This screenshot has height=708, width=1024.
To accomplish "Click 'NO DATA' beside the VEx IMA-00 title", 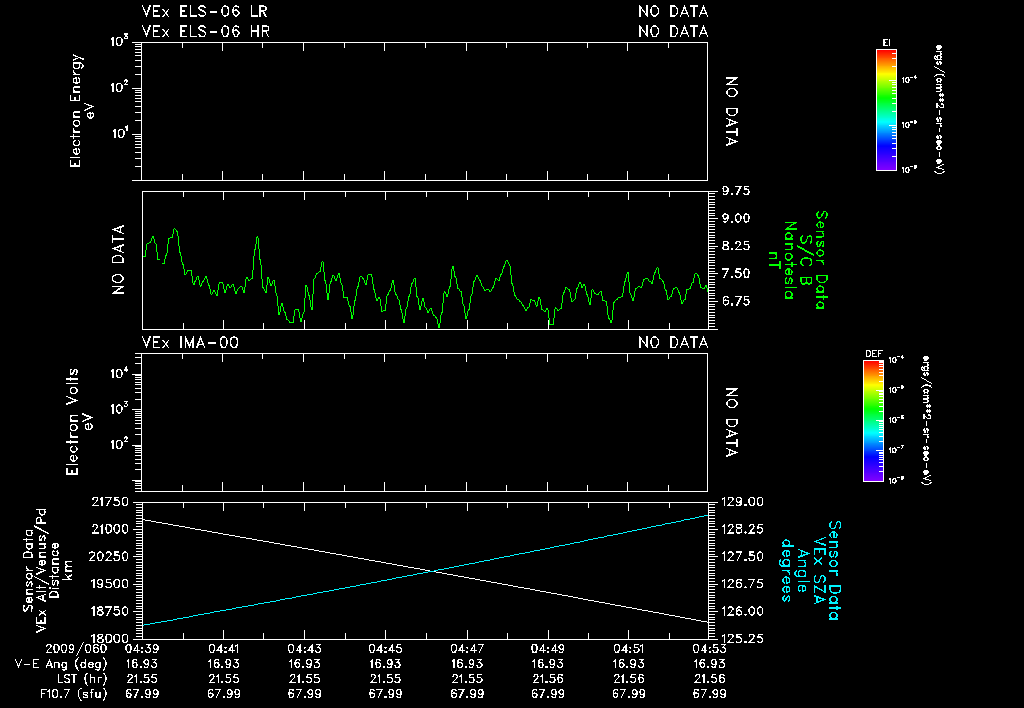I will click(x=673, y=342).
